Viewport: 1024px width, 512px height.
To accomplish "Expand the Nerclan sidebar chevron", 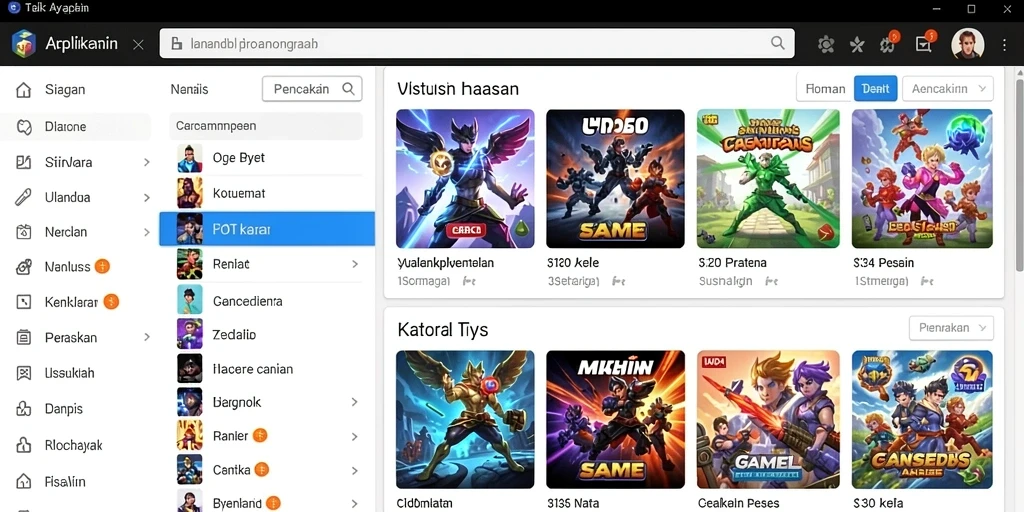I will [x=147, y=232].
